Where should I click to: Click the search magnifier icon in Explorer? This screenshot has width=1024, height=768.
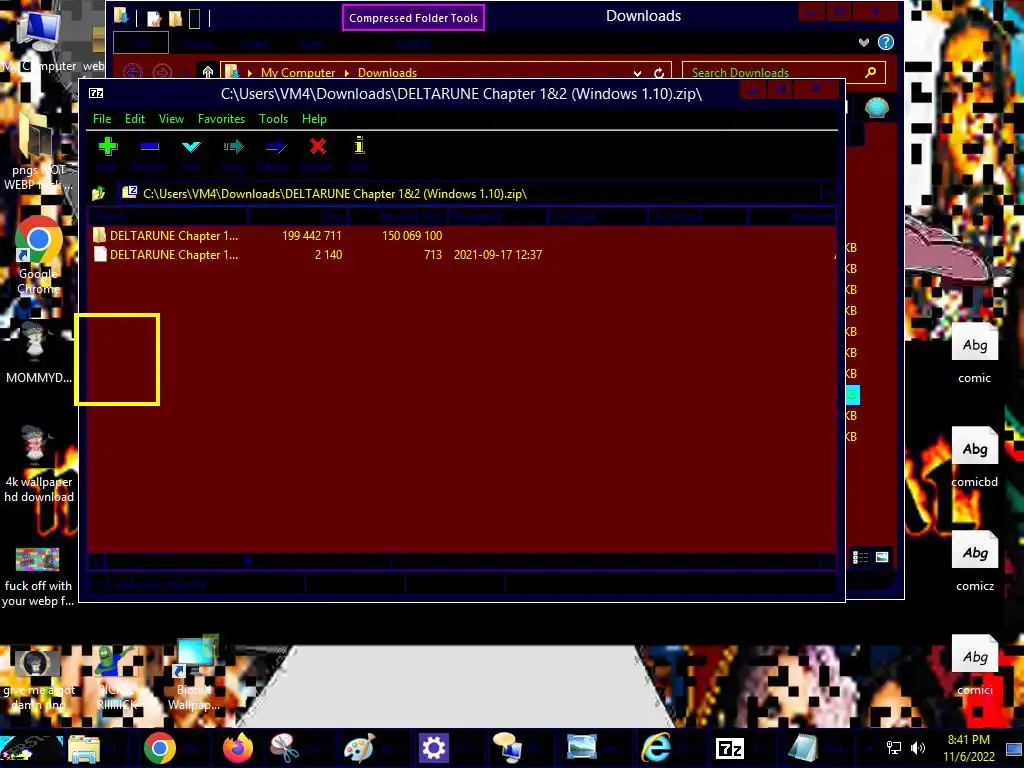point(871,72)
